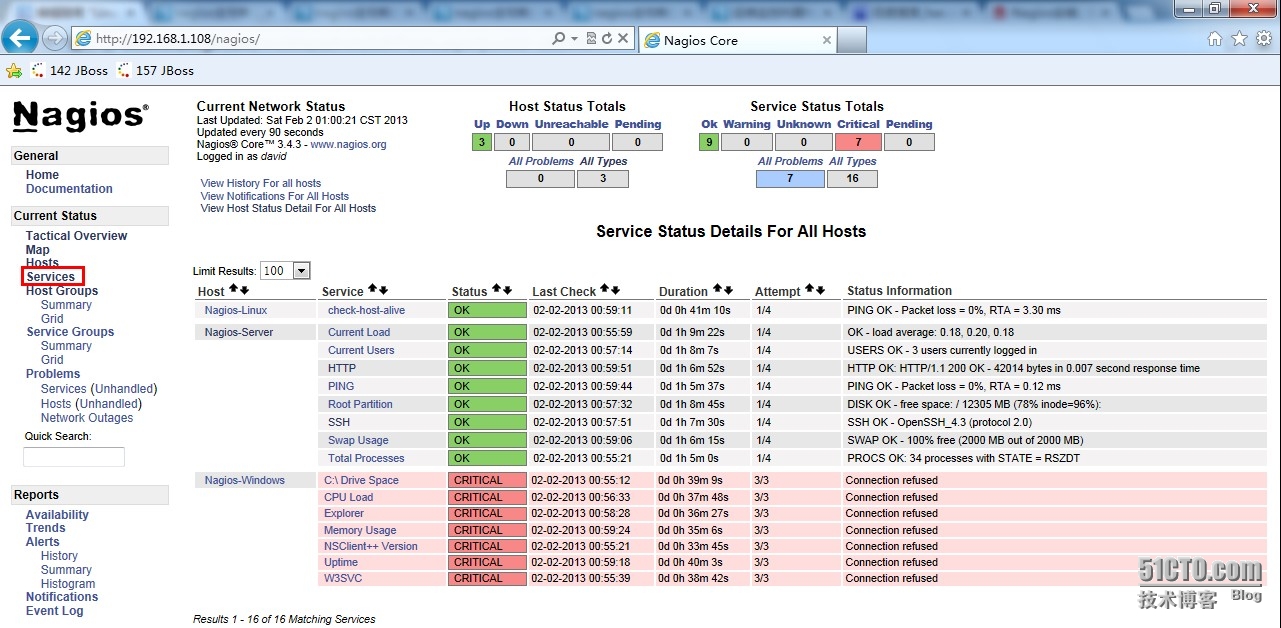Open Tactical Overview in sidebar
Image resolution: width=1281 pixels, height=628 pixels.
[x=77, y=236]
